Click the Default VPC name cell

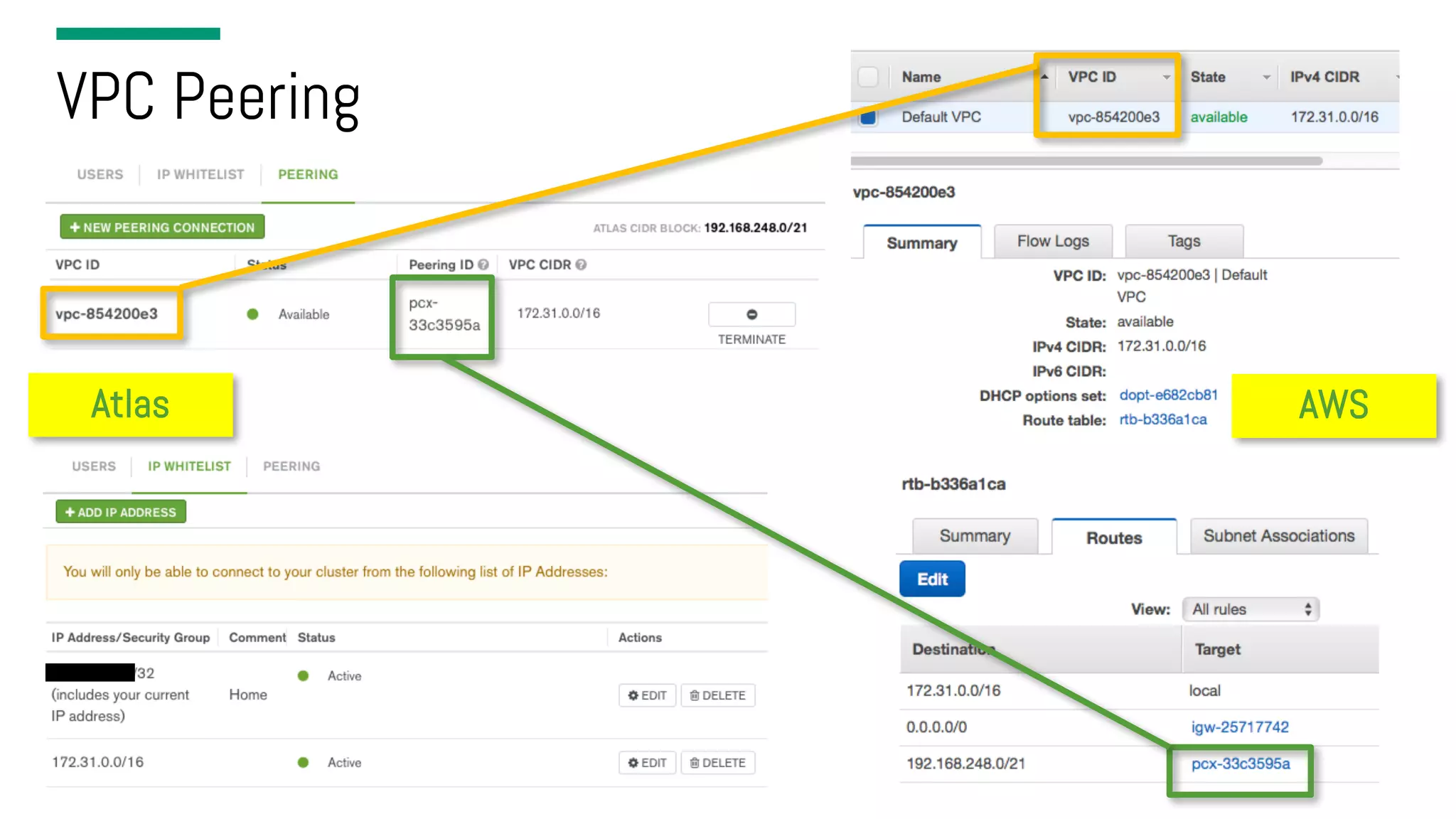pos(941,117)
